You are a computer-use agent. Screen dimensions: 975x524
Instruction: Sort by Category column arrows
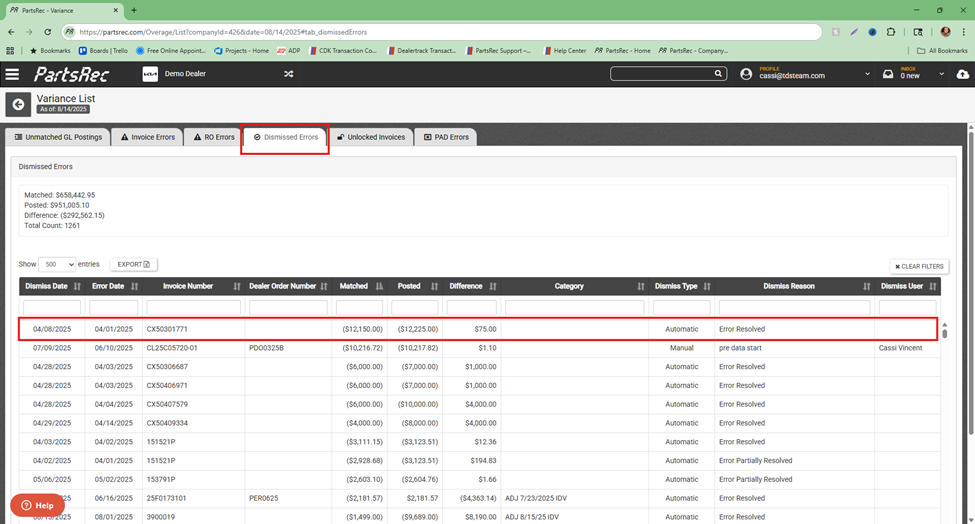coord(641,287)
